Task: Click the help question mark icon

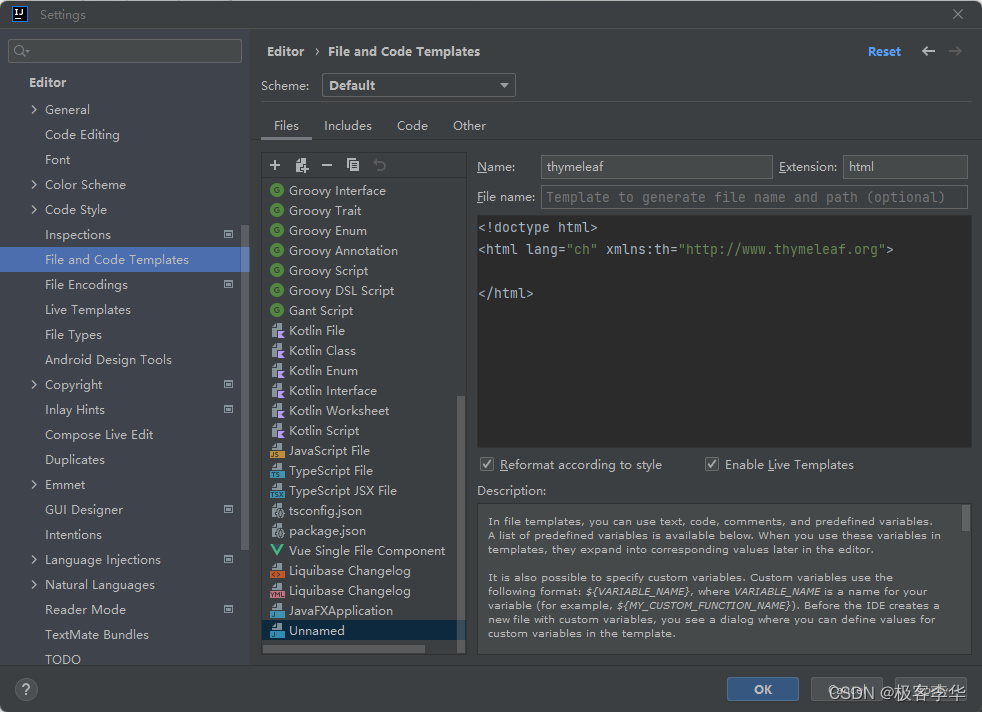Action: [x=26, y=689]
